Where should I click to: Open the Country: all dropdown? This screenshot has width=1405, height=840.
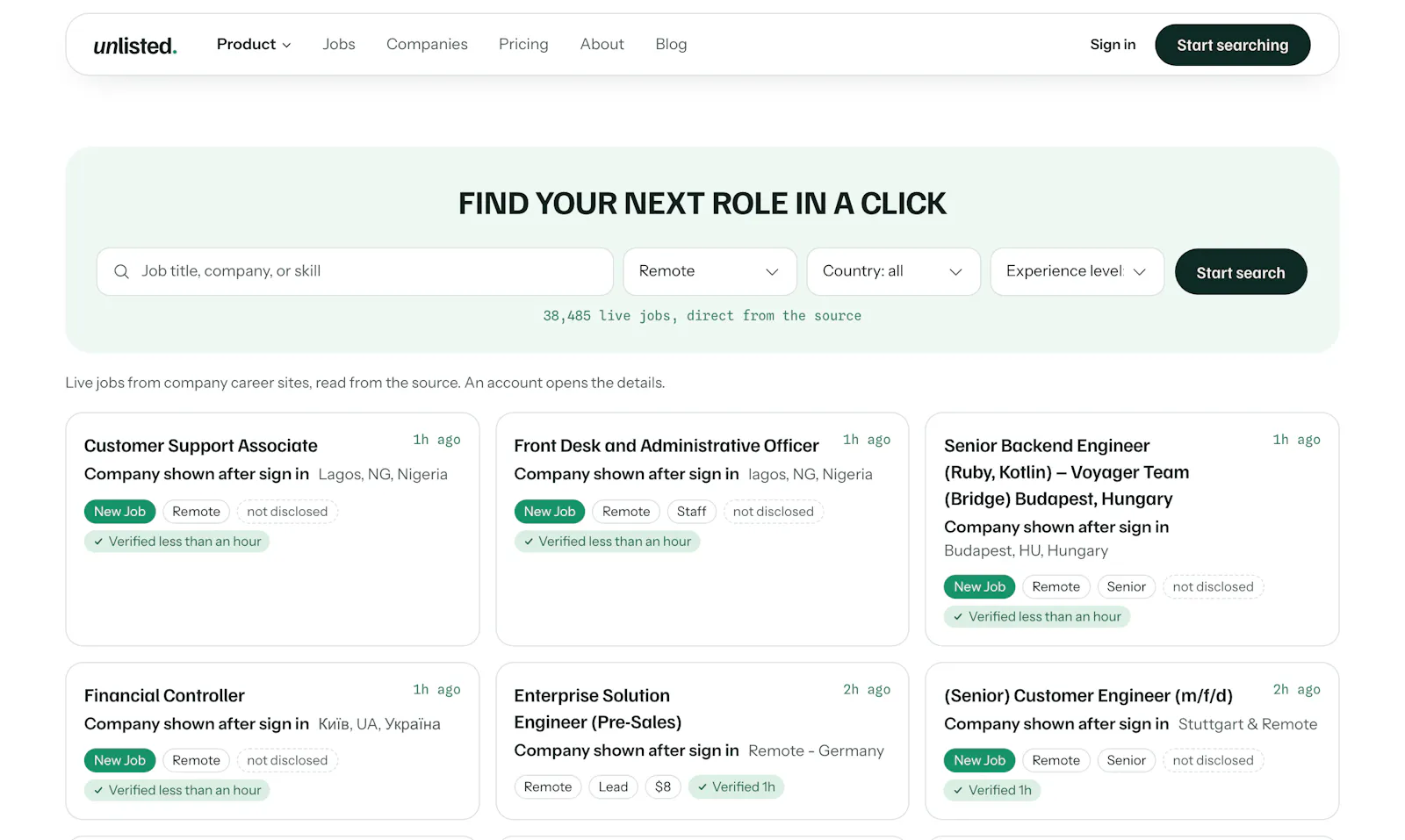893,271
